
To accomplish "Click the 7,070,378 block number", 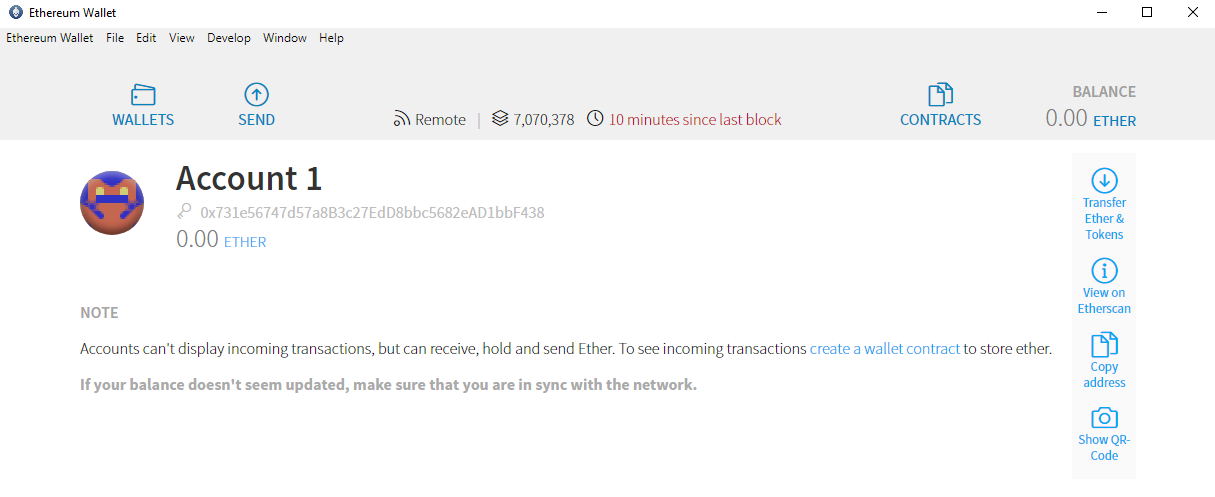I will (x=544, y=120).
